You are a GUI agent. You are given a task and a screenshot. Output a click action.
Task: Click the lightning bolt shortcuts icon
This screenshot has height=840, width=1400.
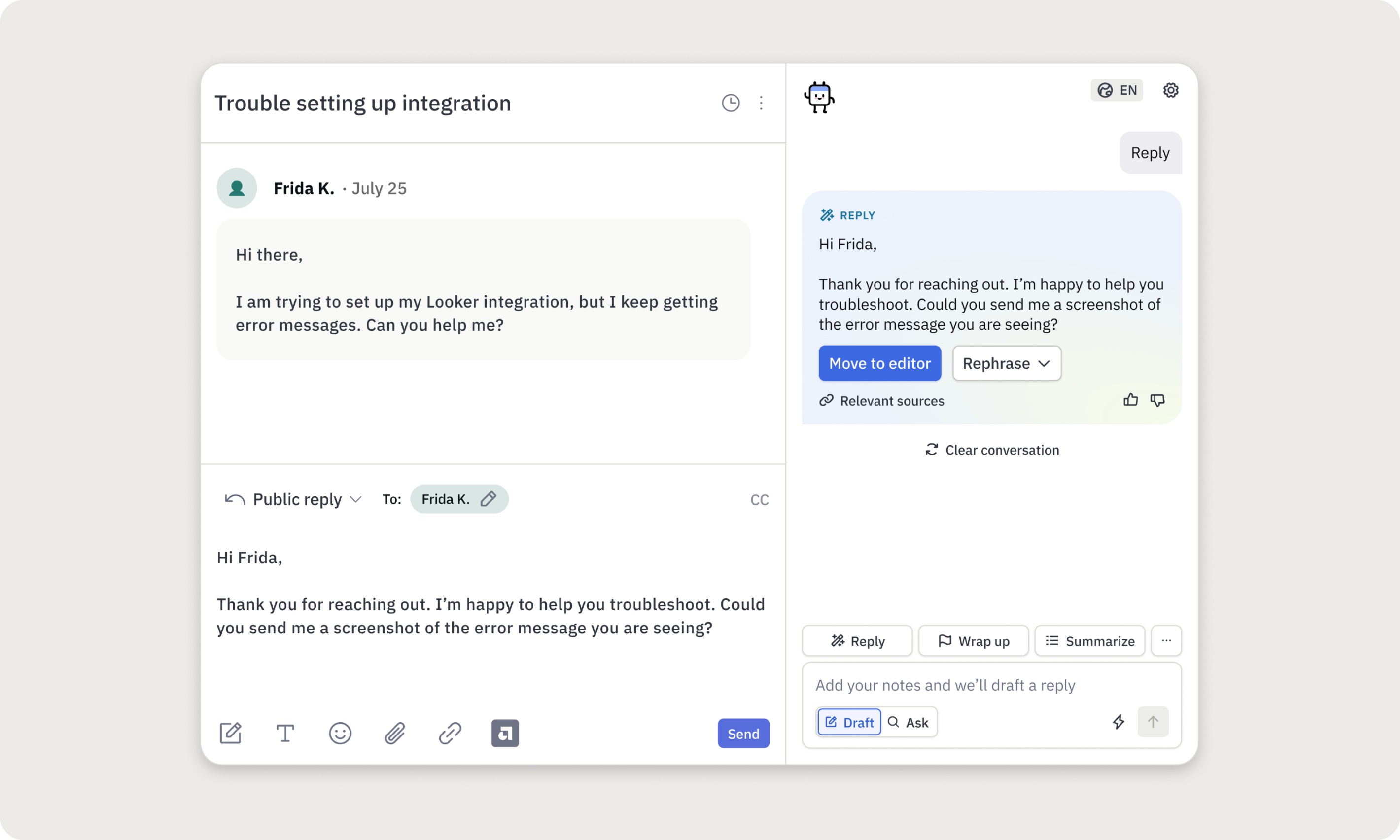1118,722
